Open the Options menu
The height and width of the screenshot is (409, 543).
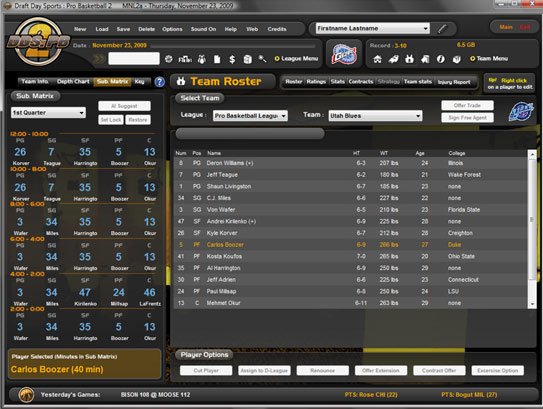172,29
